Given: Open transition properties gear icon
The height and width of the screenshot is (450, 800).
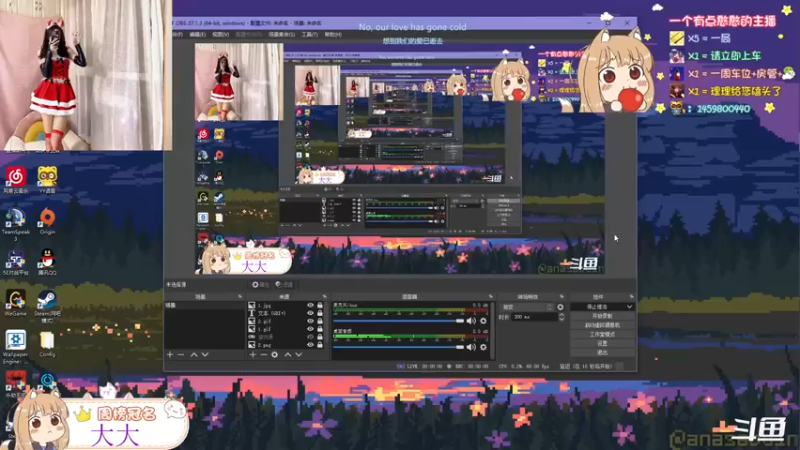Looking at the screenshot, I should click(560, 307).
